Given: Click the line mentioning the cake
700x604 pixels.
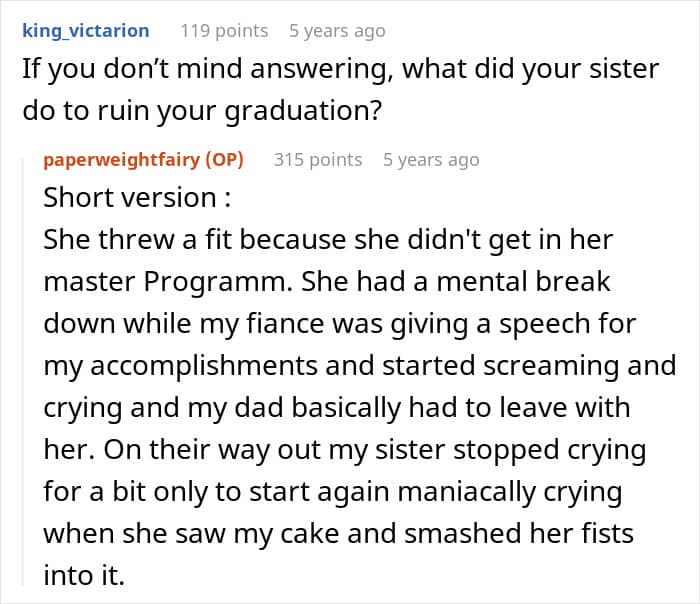Looking at the screenshot, I should pos(338,533).
